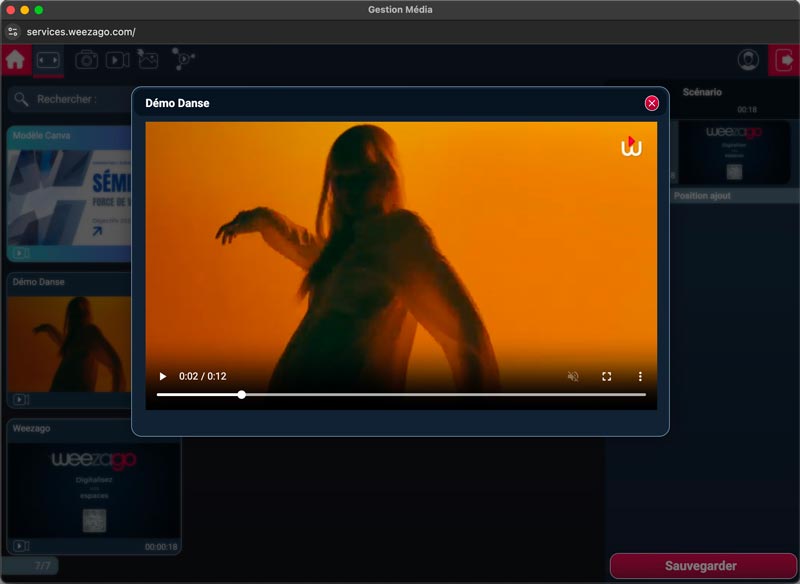Close the Démo Danse preview dialog
Viewport: 800px width, 584px height.
point(652,103)
